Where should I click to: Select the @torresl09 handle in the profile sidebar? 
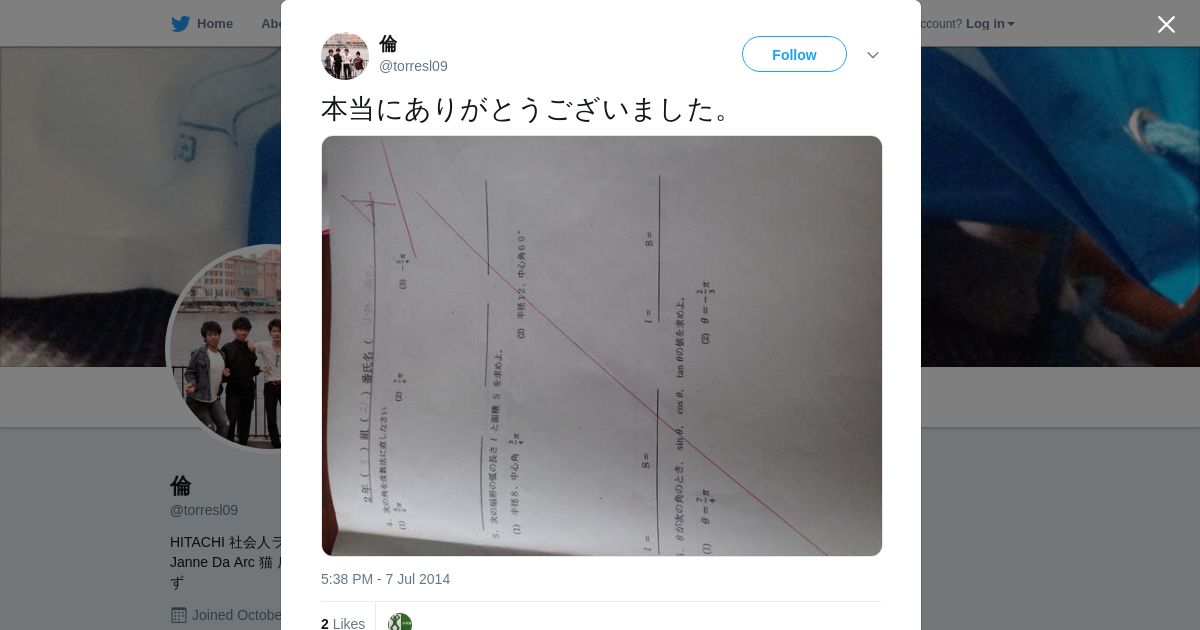click(x=204, y=510)
